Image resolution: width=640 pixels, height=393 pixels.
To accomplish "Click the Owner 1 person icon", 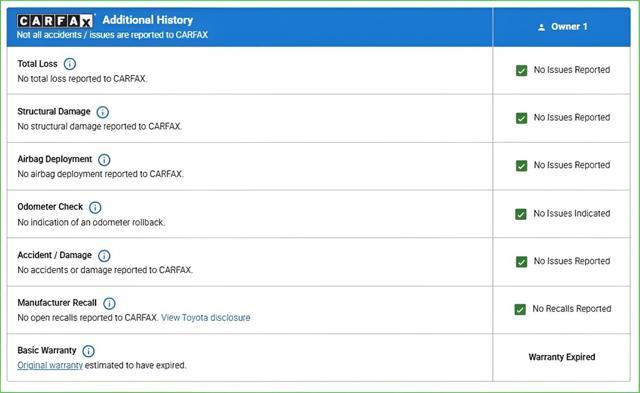I will click(x=541, y=27).
